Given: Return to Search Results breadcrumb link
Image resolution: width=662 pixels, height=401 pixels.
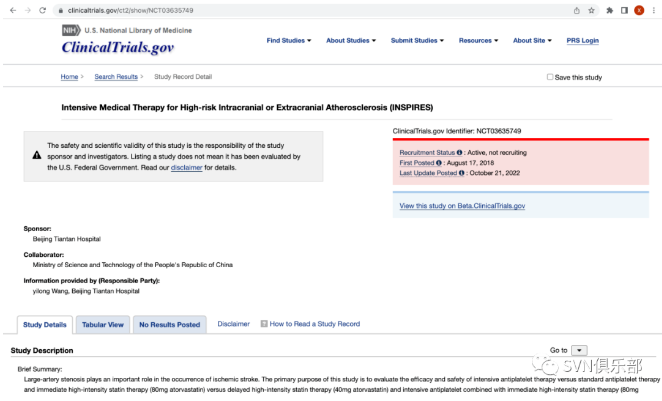Looking at the screenshot, I should [x=116, y=77].
